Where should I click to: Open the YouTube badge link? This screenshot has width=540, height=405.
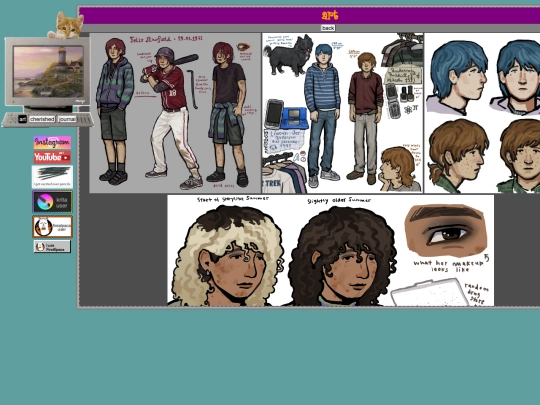52,157
